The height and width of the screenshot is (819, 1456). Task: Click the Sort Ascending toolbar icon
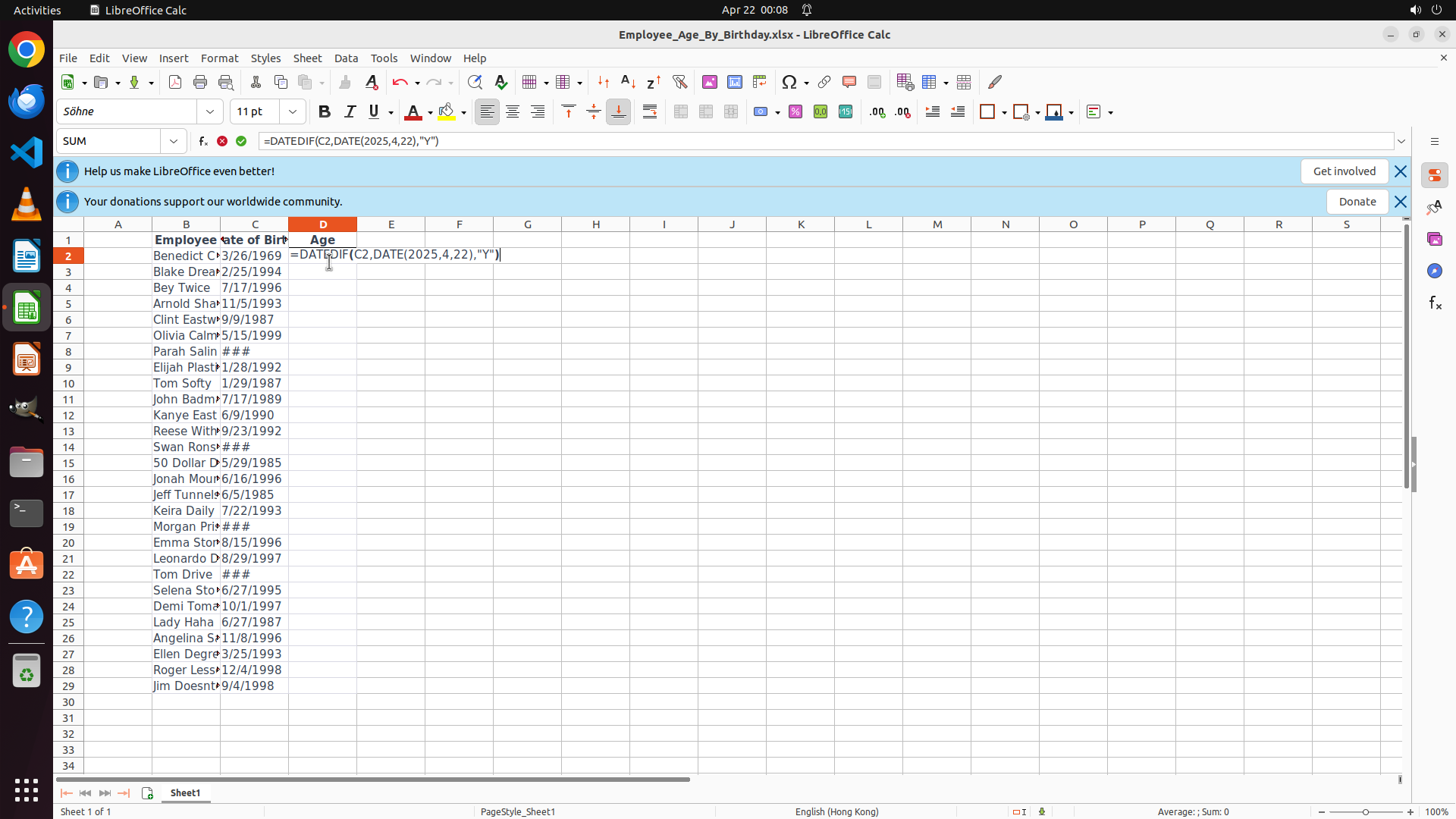pos(628,82)
